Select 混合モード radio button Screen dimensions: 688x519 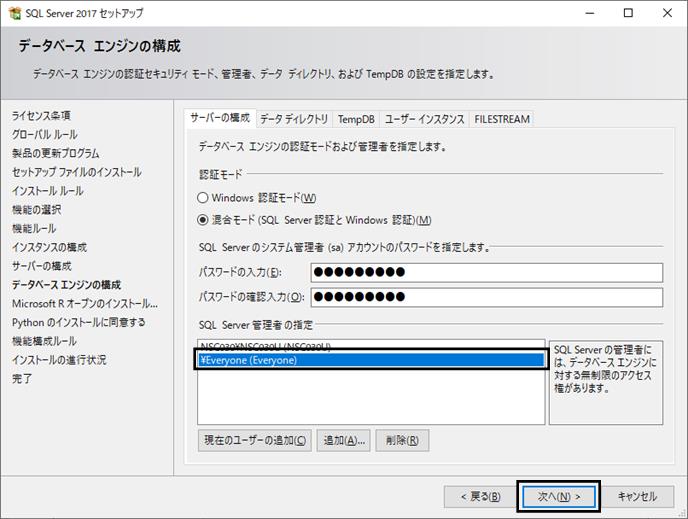pyautogui.click(x=202, y=220)
